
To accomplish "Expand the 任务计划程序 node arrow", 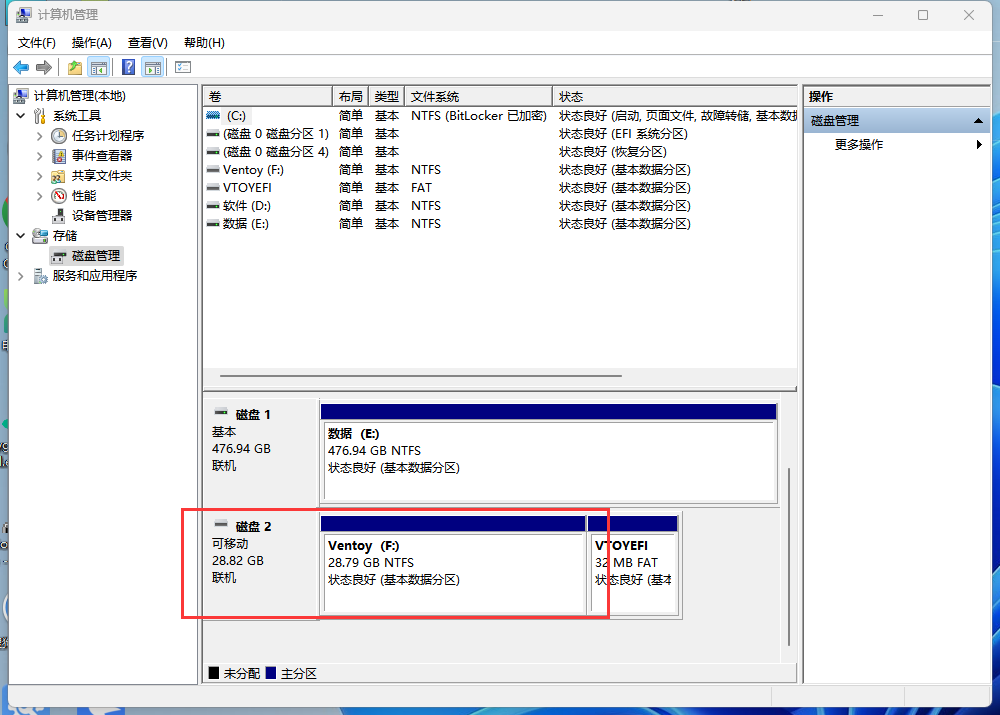I will coord(40,135).
